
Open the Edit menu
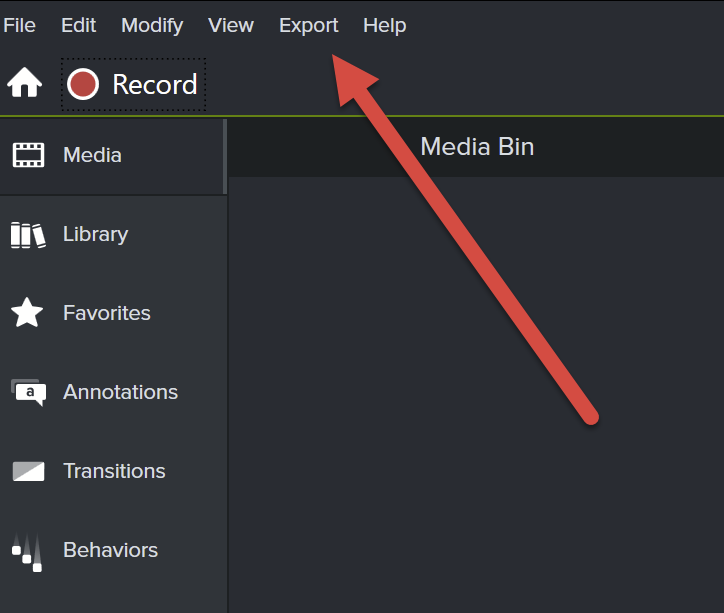(x=79, y=25)
